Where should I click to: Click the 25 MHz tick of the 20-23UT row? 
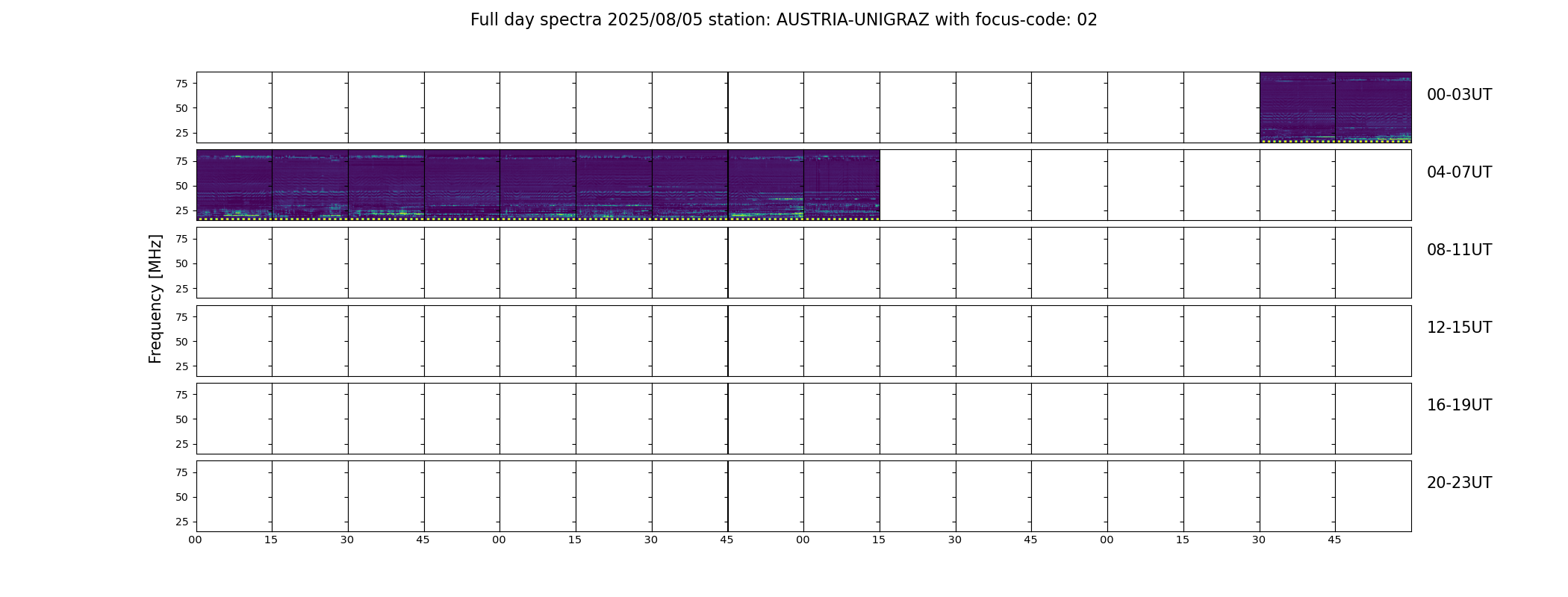pyautogui.click(x=181, y=522)
